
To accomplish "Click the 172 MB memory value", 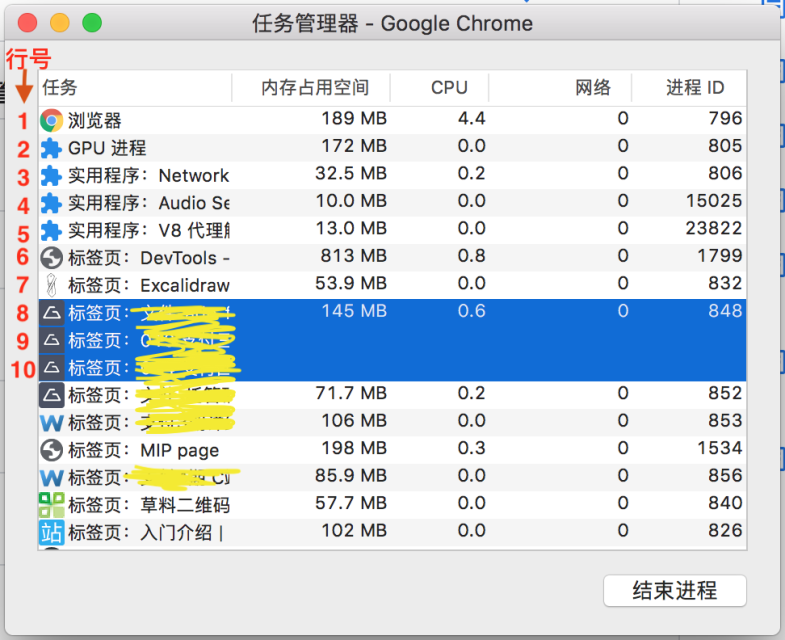I will pos(354,146).
